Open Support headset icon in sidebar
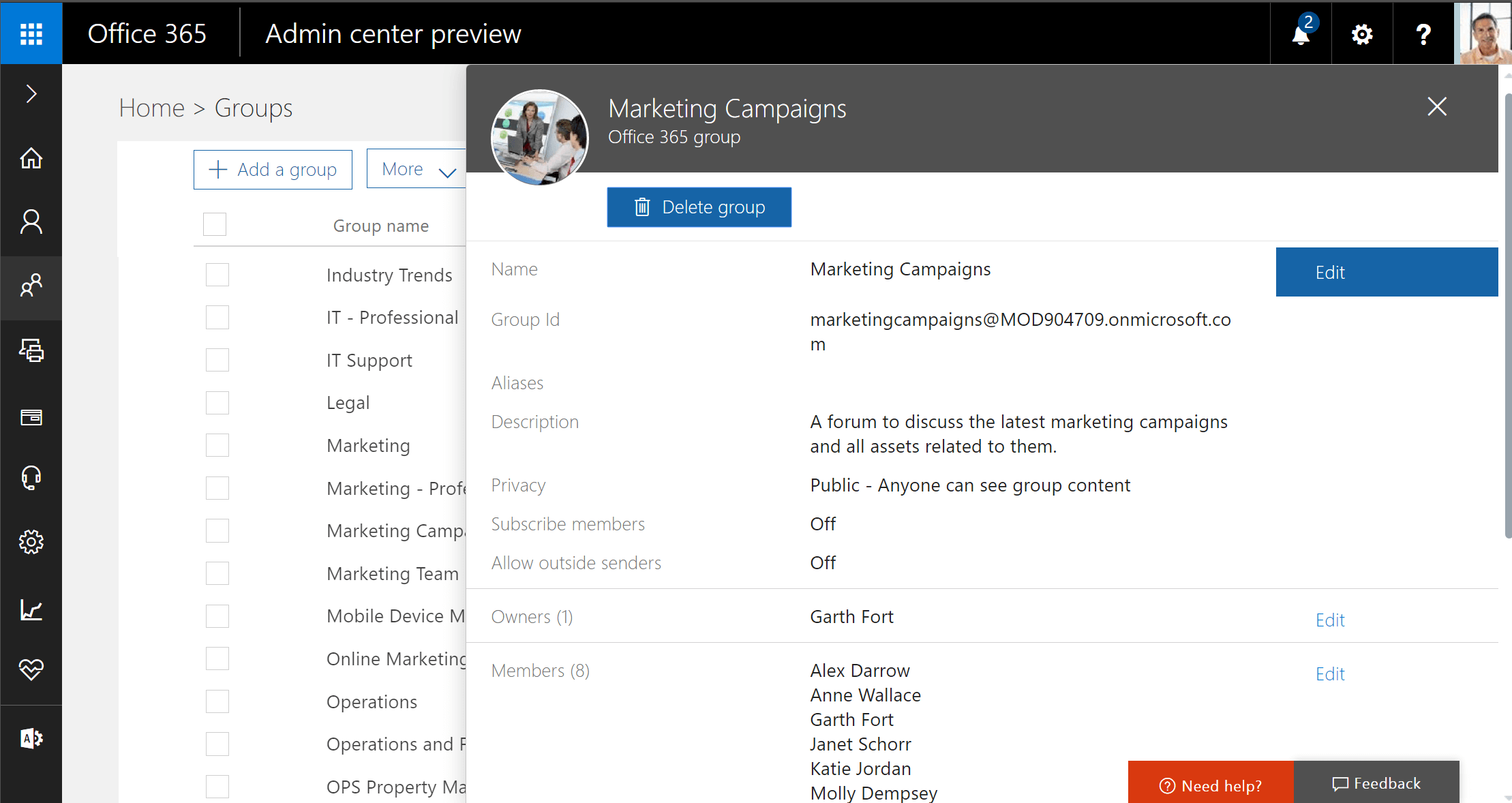 [31, 478]
